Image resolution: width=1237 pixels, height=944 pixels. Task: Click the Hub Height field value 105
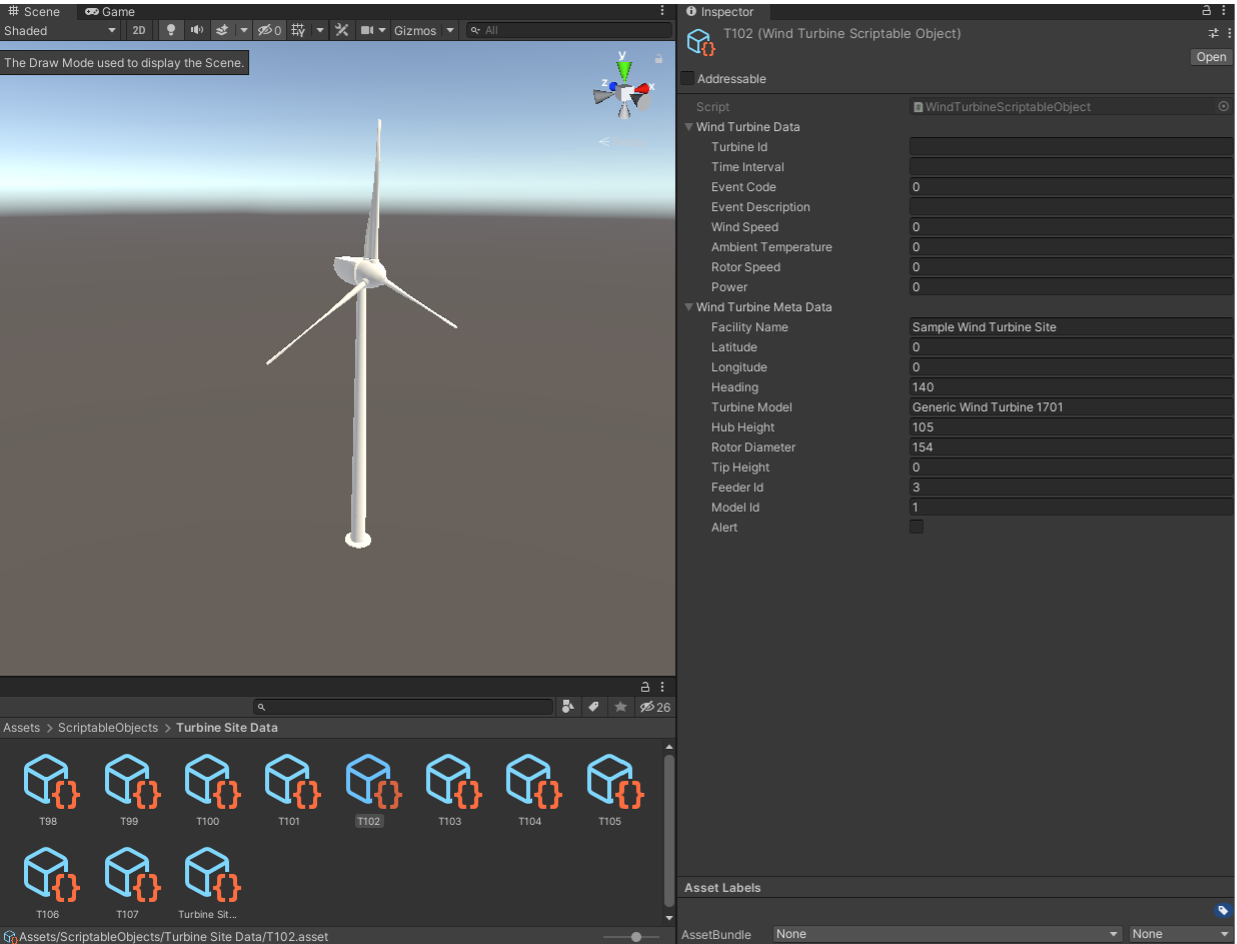click(x=1071, y=427)
